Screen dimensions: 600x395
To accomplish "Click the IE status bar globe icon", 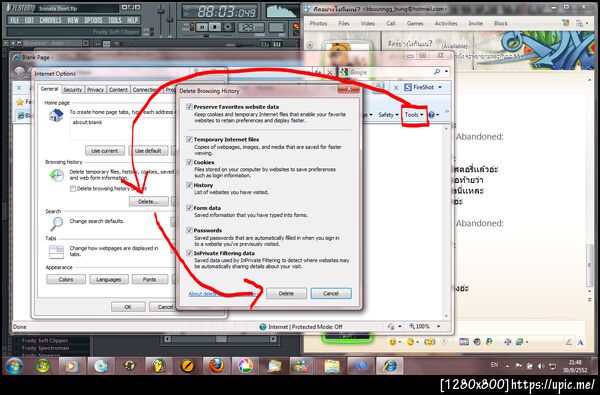I will tap(262, 326).
